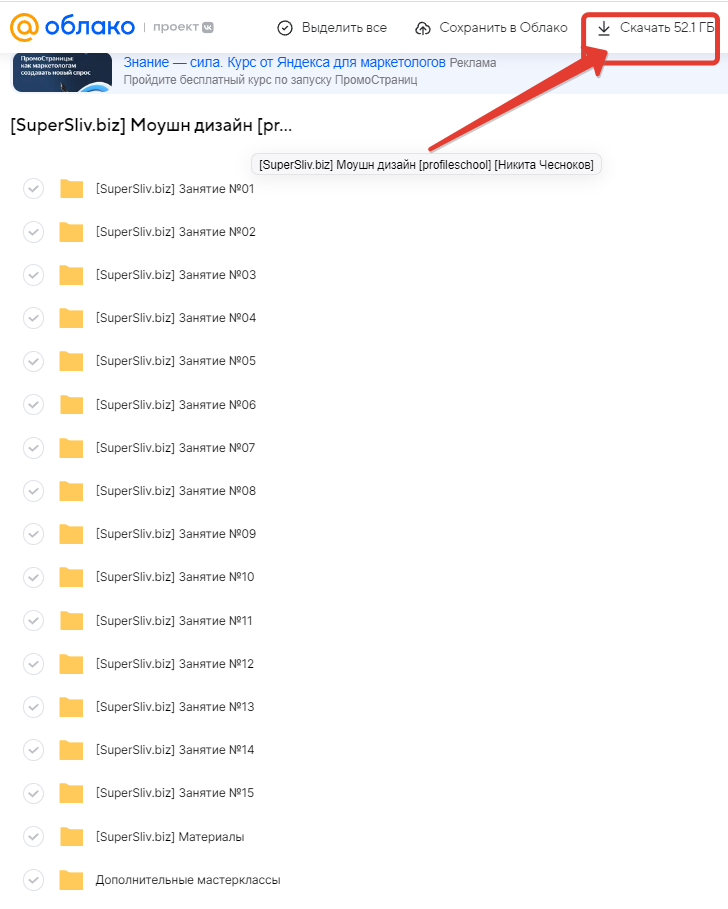Open folder name Занятие №15
Image resolution: width=728 pixels, height=909 pixels.
tap(175, 793)
